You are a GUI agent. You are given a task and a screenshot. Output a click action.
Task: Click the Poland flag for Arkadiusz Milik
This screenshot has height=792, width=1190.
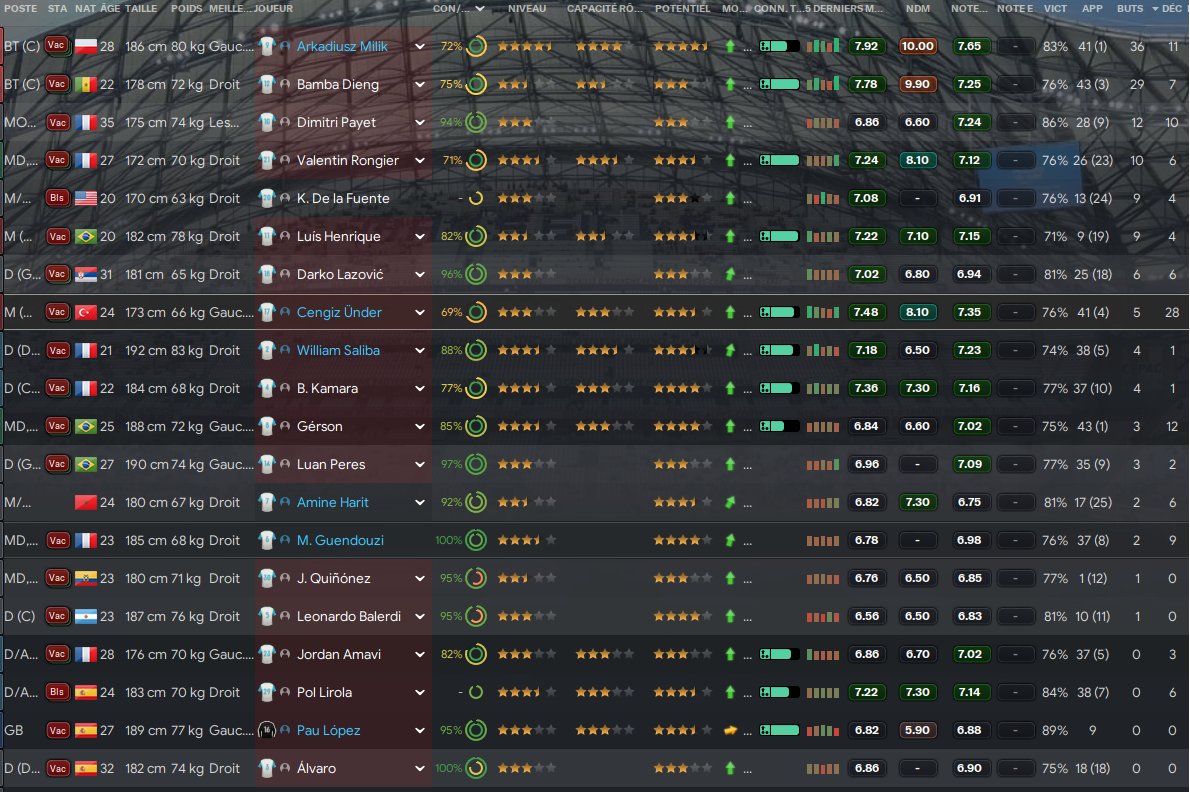click(86, 46)
